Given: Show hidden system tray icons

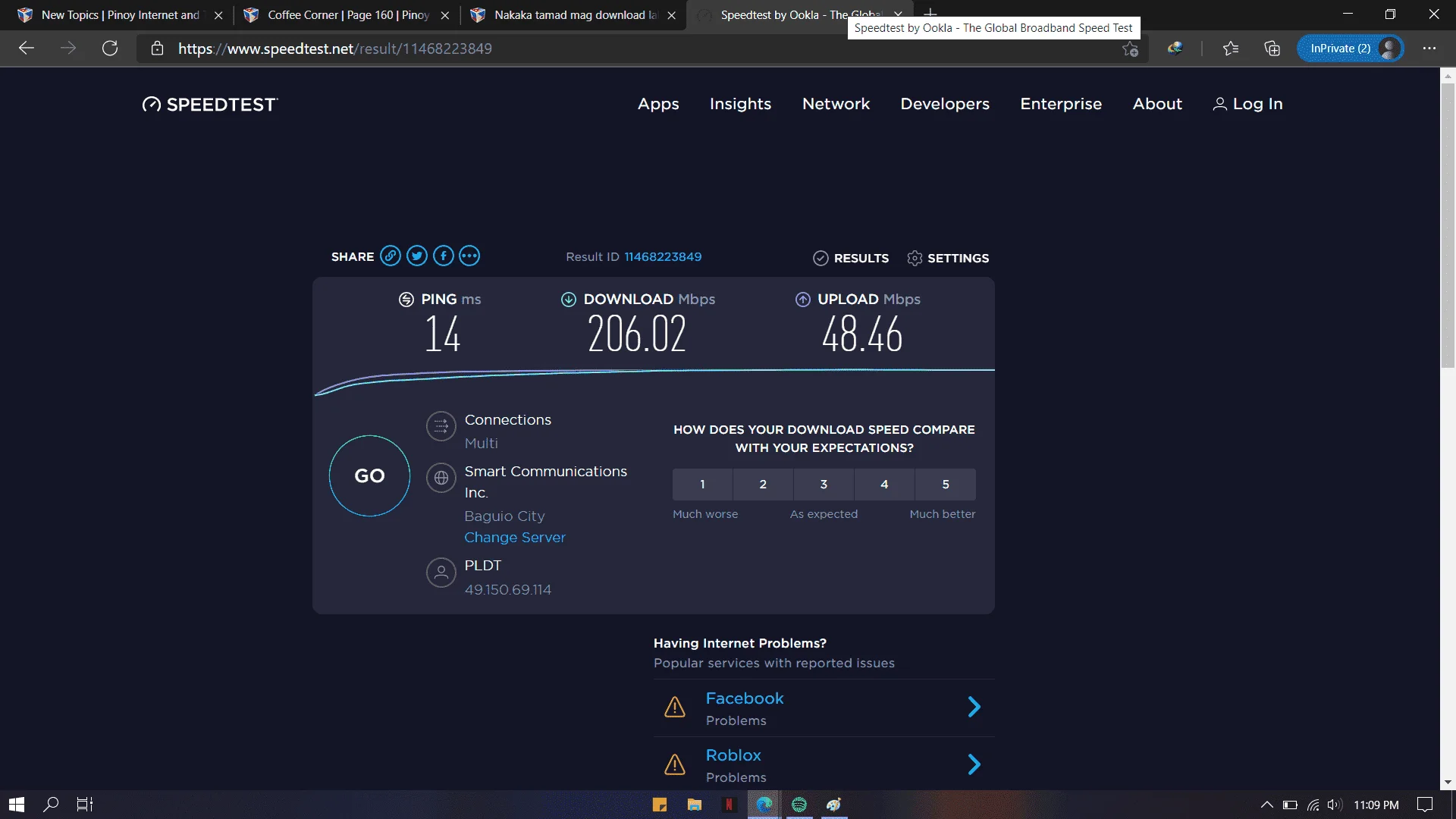Looking at the screenshot, I should coord(1267,805).
